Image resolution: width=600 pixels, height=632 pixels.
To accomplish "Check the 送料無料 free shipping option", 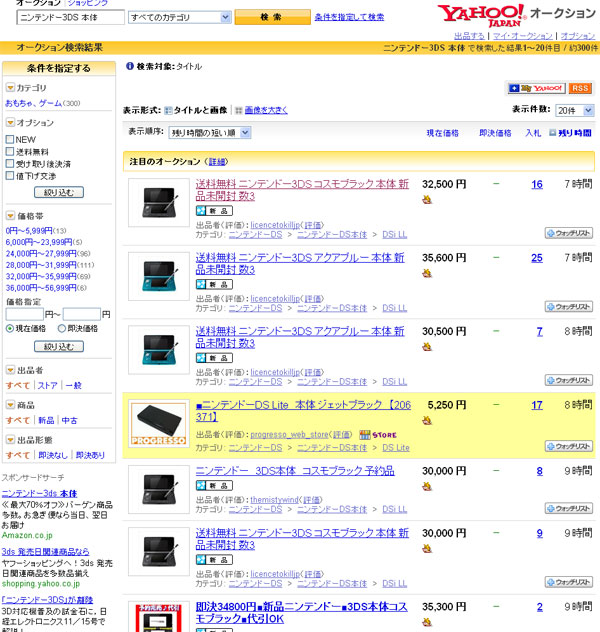I will (10, 152).
